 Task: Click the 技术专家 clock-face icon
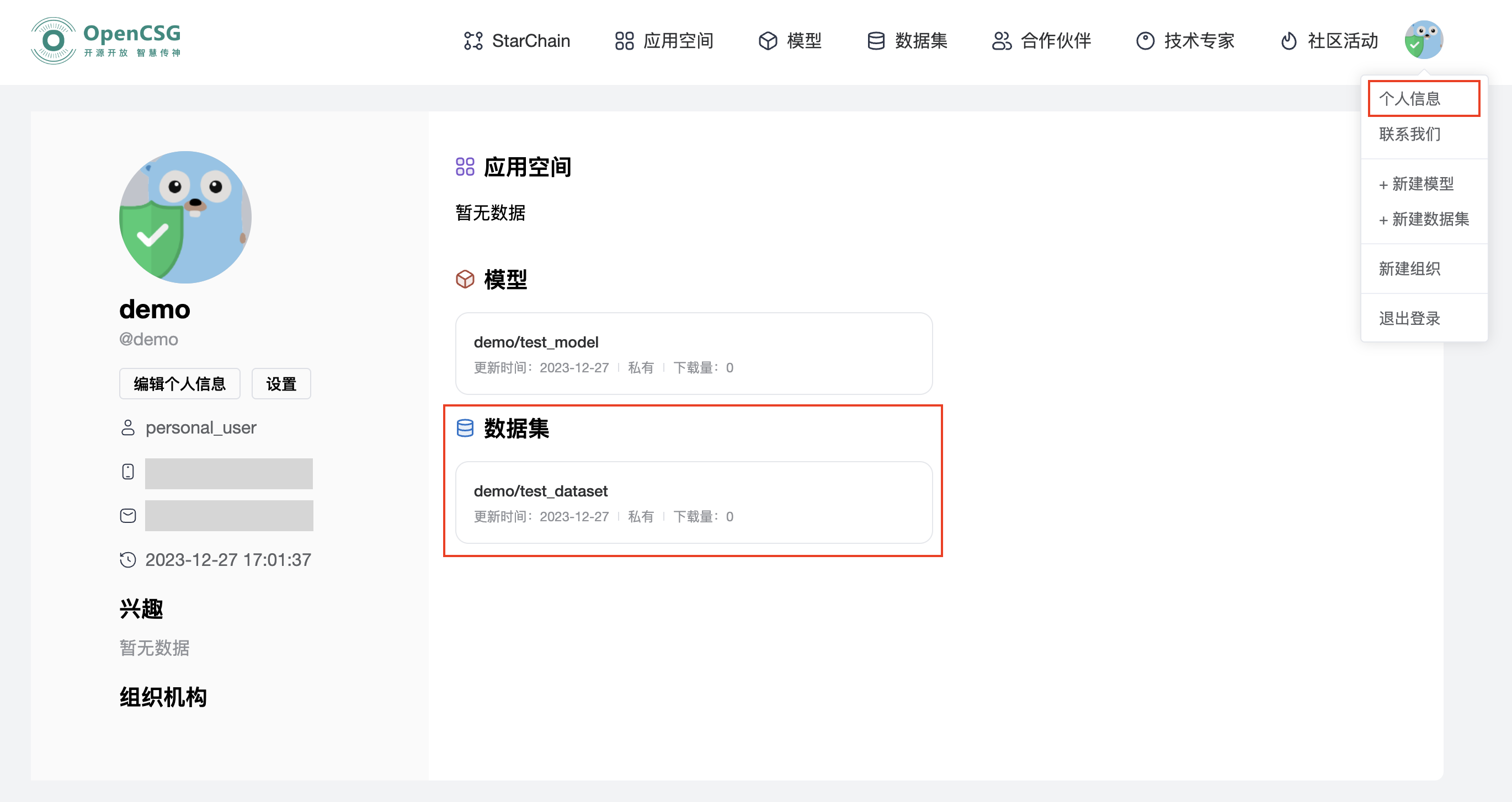click(x=1144, y=40)
